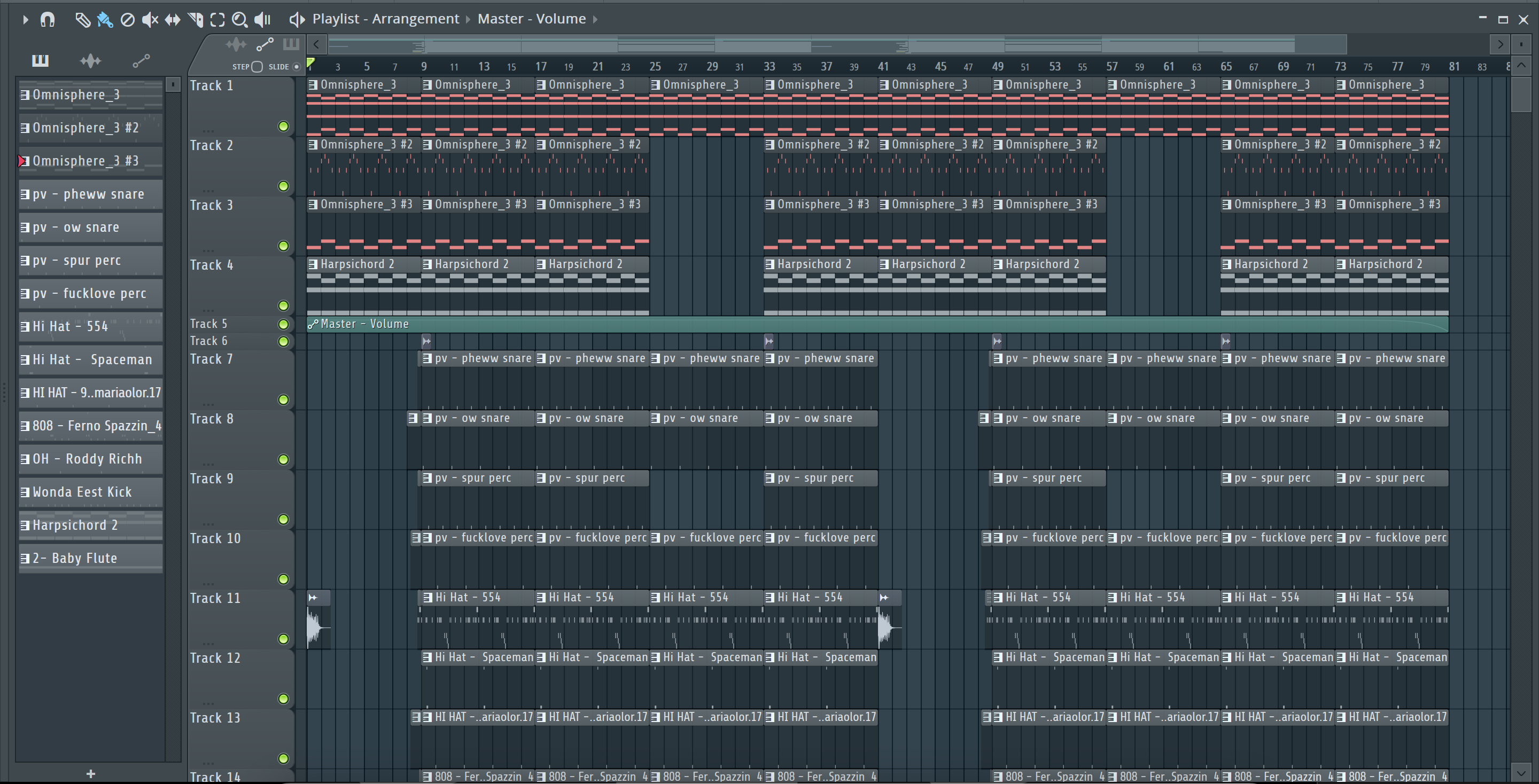This screenshot has height=784, width=1539.
Task: Select the Slip tool
Action: pos(173,20)
